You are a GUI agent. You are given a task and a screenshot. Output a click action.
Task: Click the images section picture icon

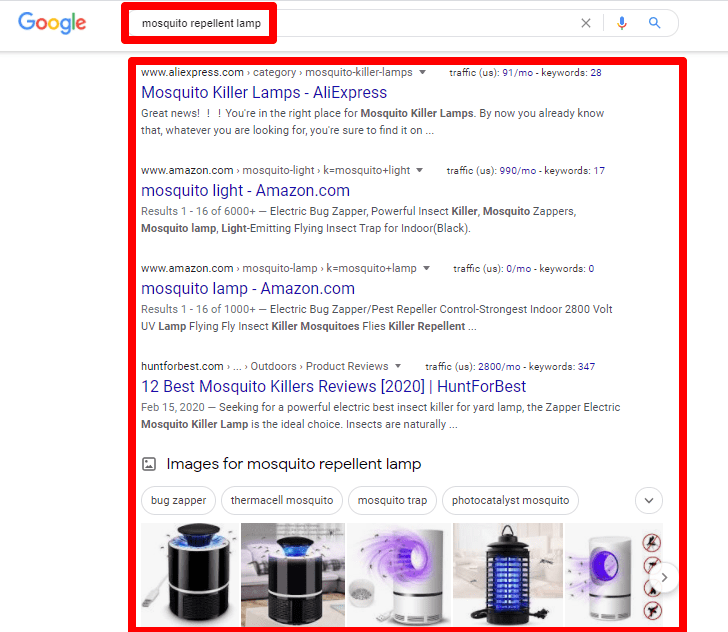tap(149, 464)
